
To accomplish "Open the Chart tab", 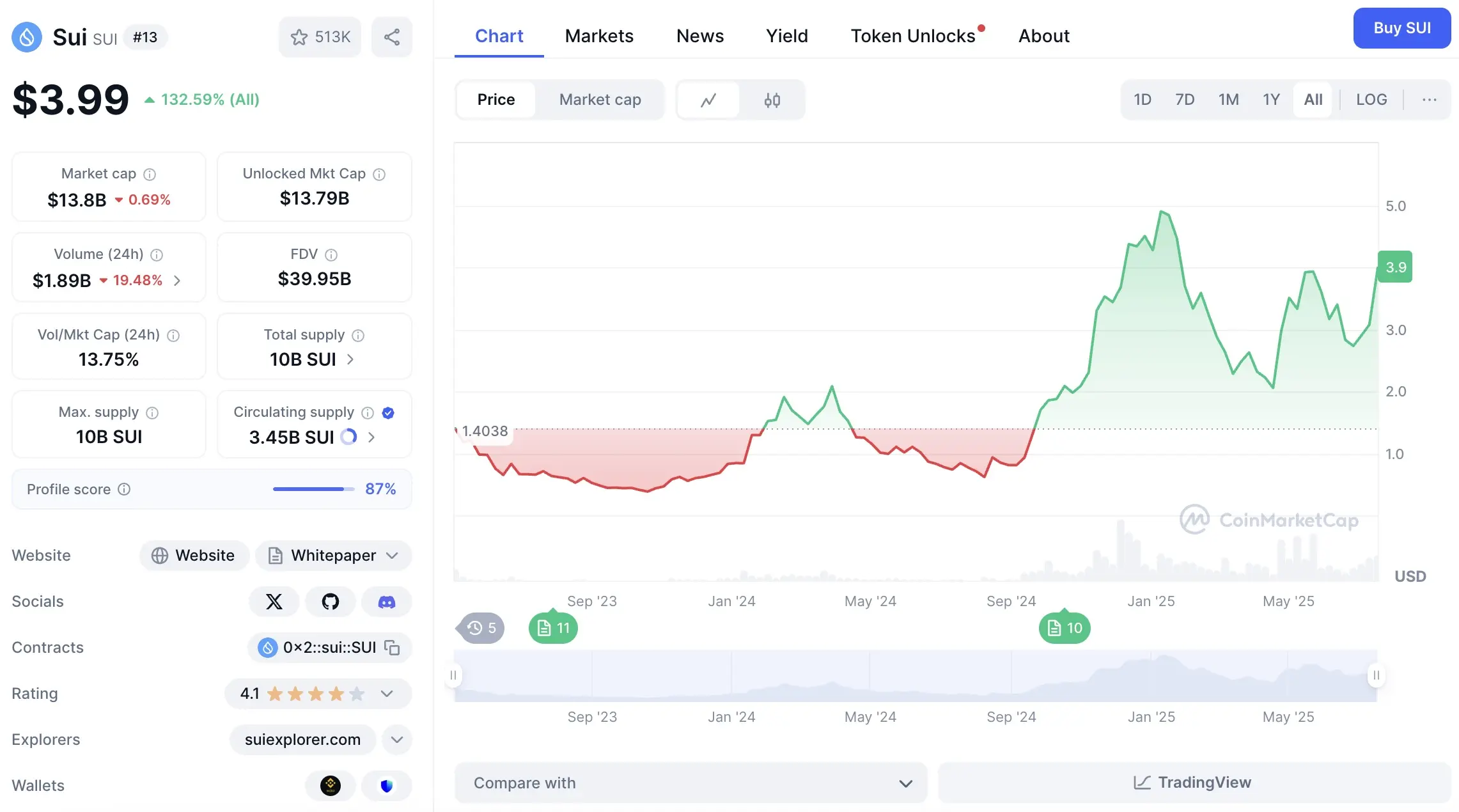I will click(x=499, y=36).
